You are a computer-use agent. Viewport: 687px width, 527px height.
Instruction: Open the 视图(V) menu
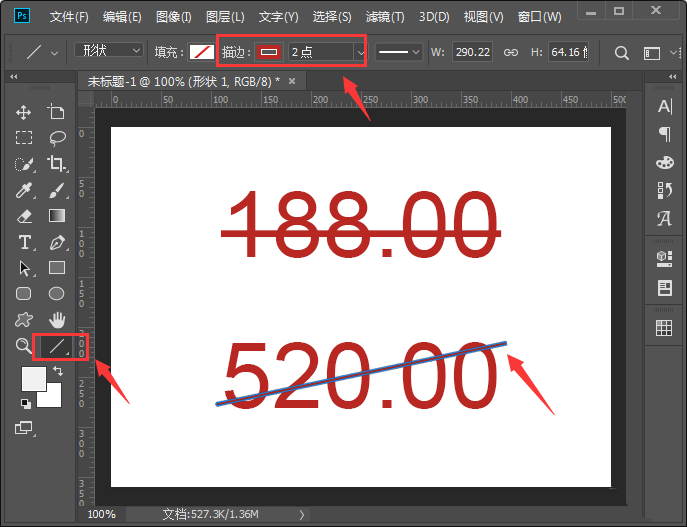tap(484, 17)
